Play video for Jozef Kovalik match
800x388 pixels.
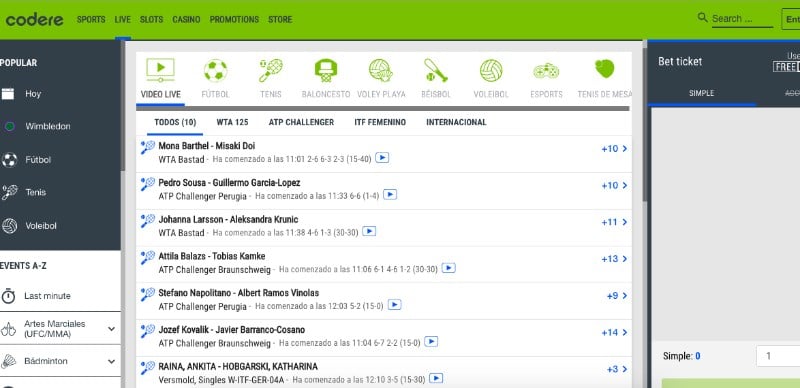[x=431, y=342]
